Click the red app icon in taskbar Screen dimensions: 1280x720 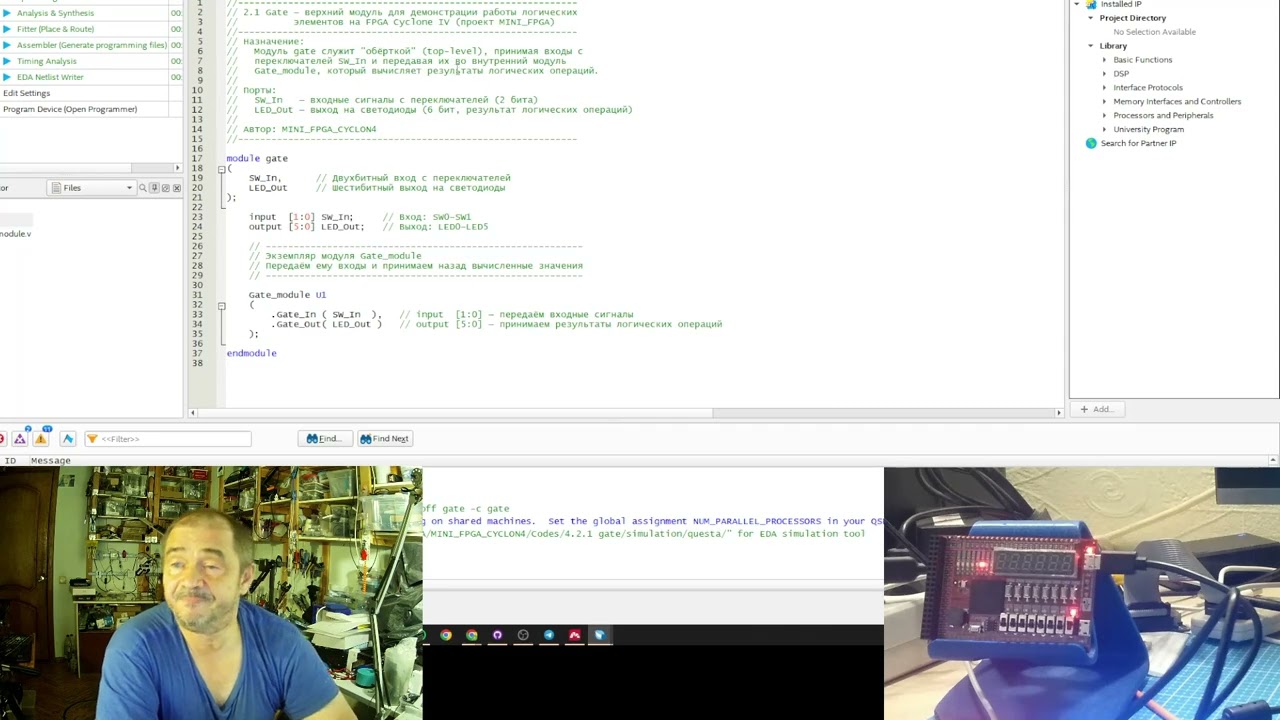[x=574, y=635]
